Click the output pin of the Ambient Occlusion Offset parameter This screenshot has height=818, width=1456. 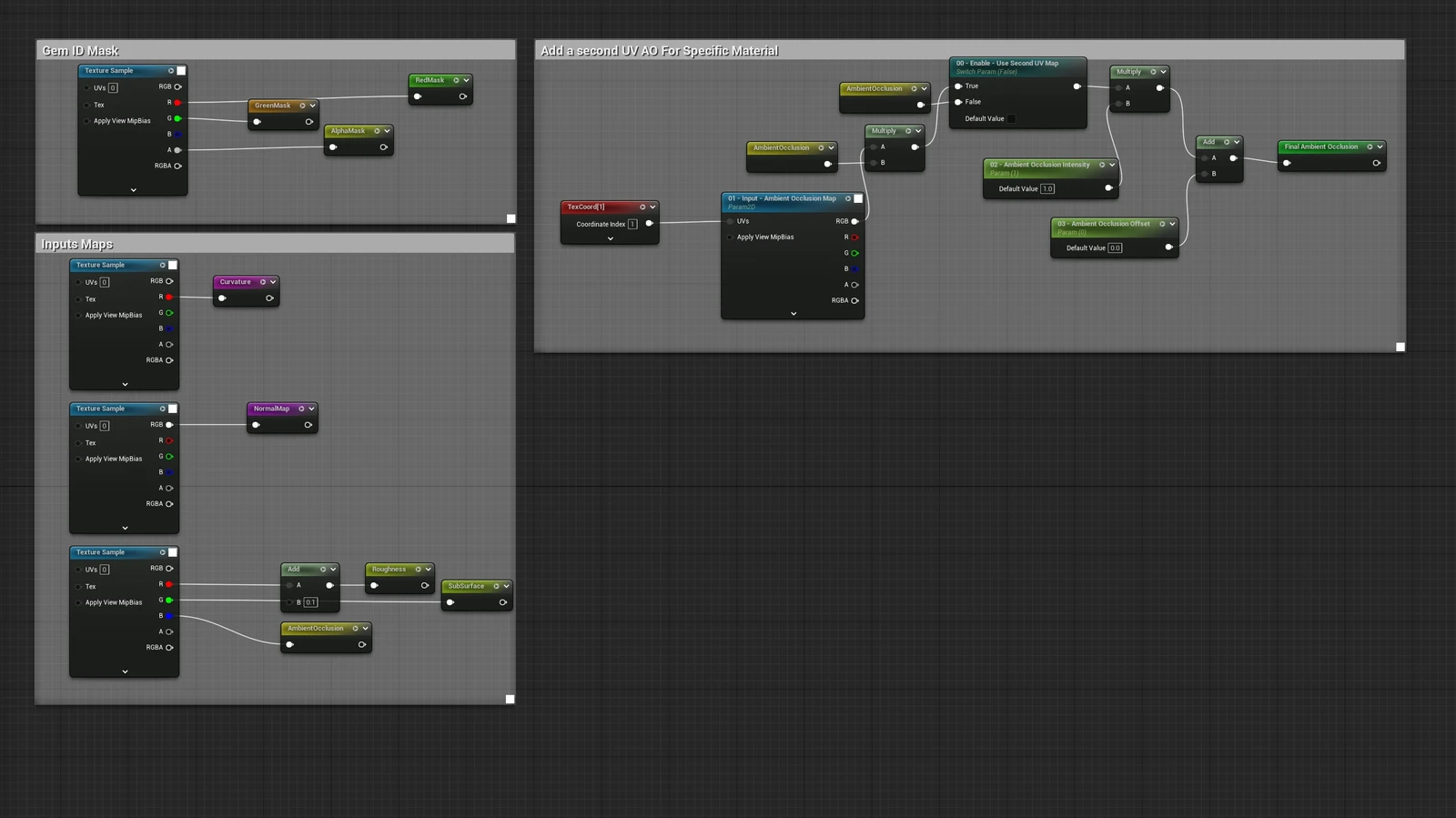(x=1168, y=247)
